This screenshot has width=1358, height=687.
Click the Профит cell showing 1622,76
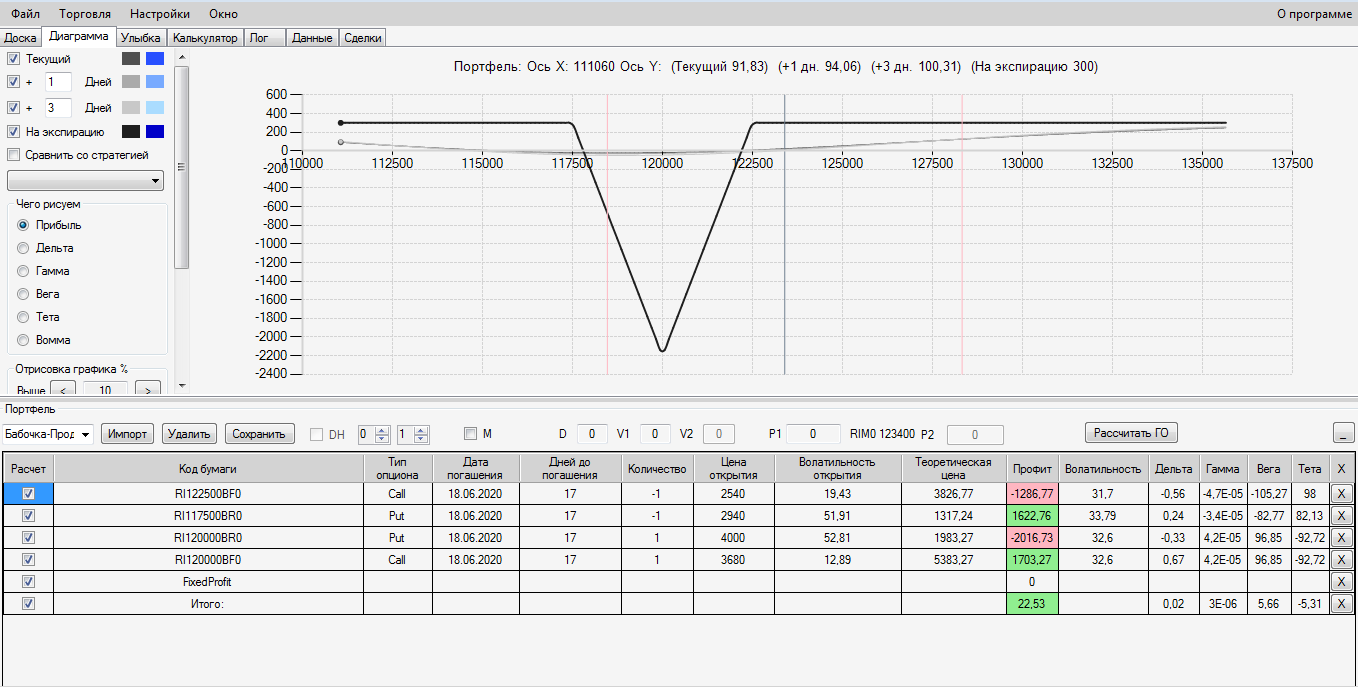1032,516
